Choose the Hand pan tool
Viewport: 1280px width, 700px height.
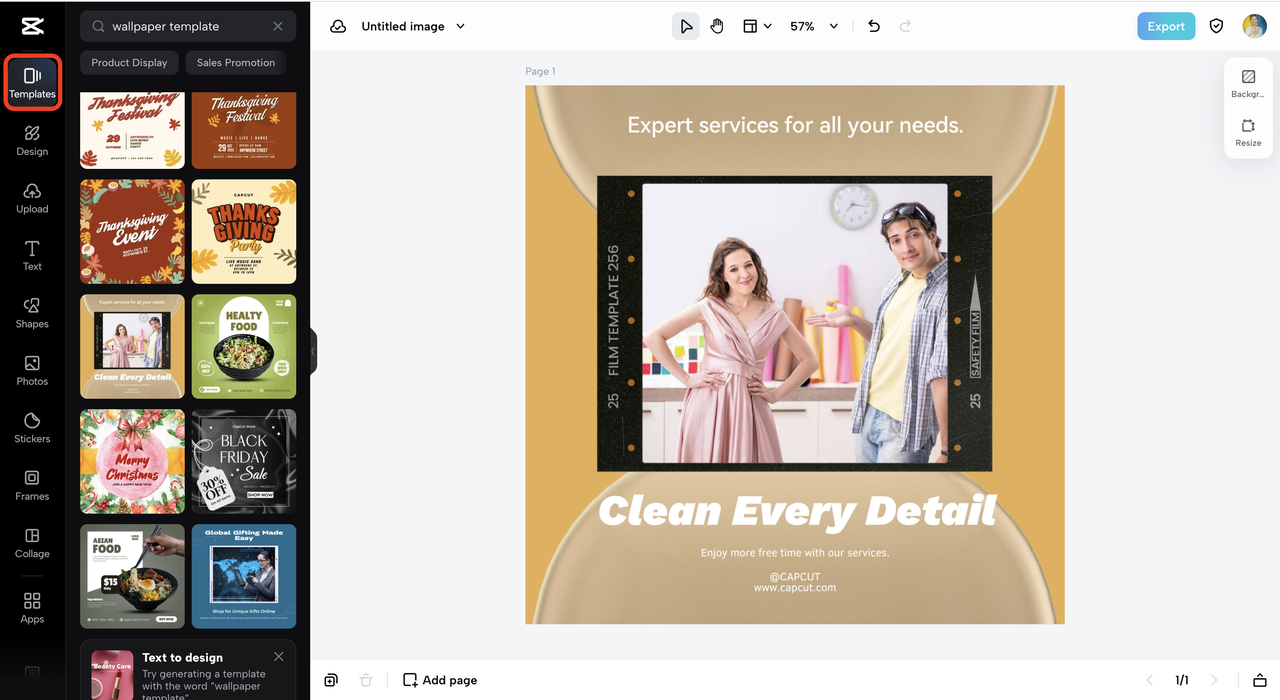point(717,26)
